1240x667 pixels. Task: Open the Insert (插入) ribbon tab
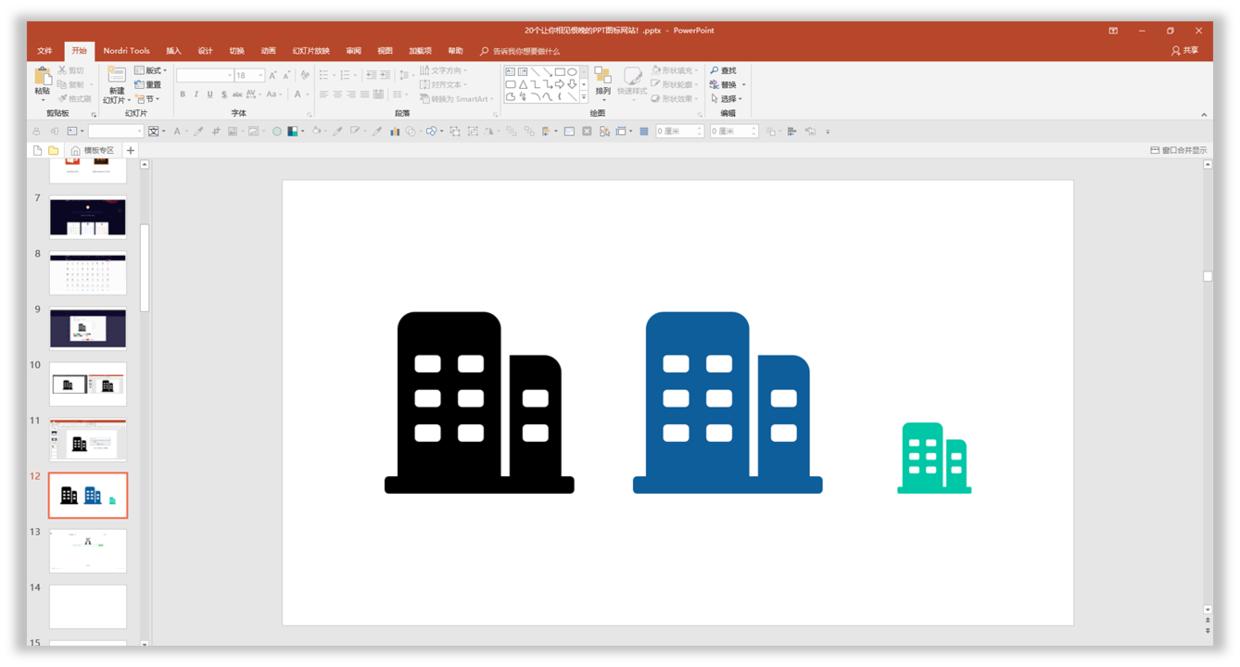pyautogui.click(x=174, y=51)
